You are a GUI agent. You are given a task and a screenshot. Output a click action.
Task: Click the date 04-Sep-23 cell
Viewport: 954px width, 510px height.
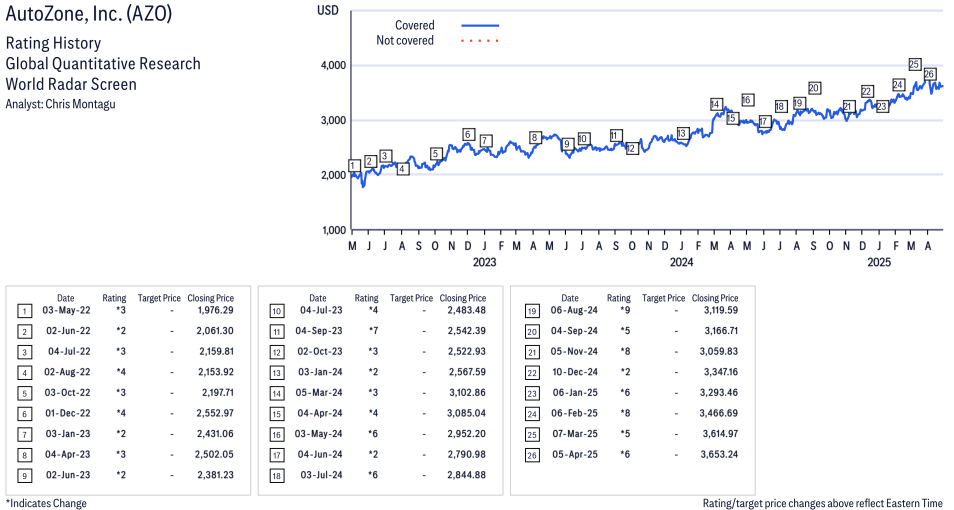point(319,331)
